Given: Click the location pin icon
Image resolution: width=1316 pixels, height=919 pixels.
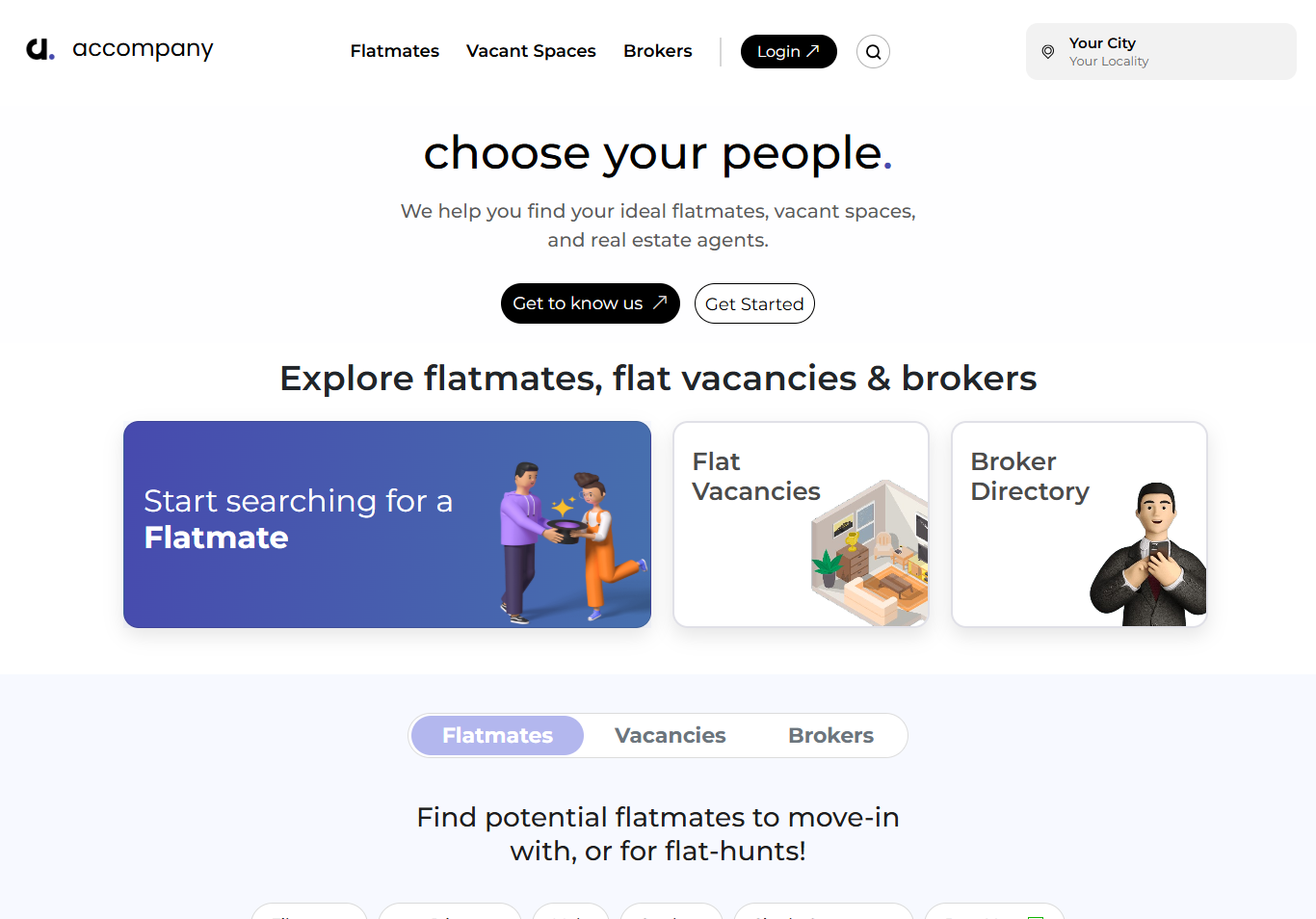Looking at the screenshot, I should click(1048, 52).
